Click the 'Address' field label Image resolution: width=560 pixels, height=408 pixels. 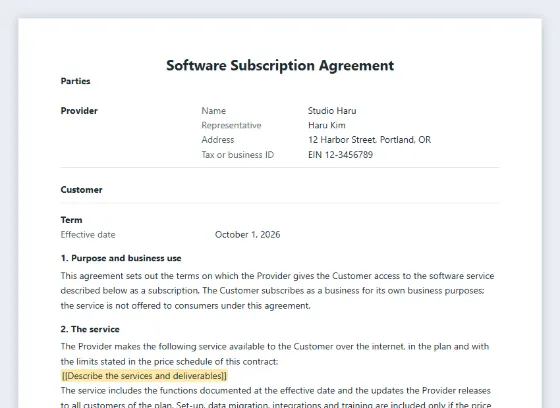[x=218, y=140]
